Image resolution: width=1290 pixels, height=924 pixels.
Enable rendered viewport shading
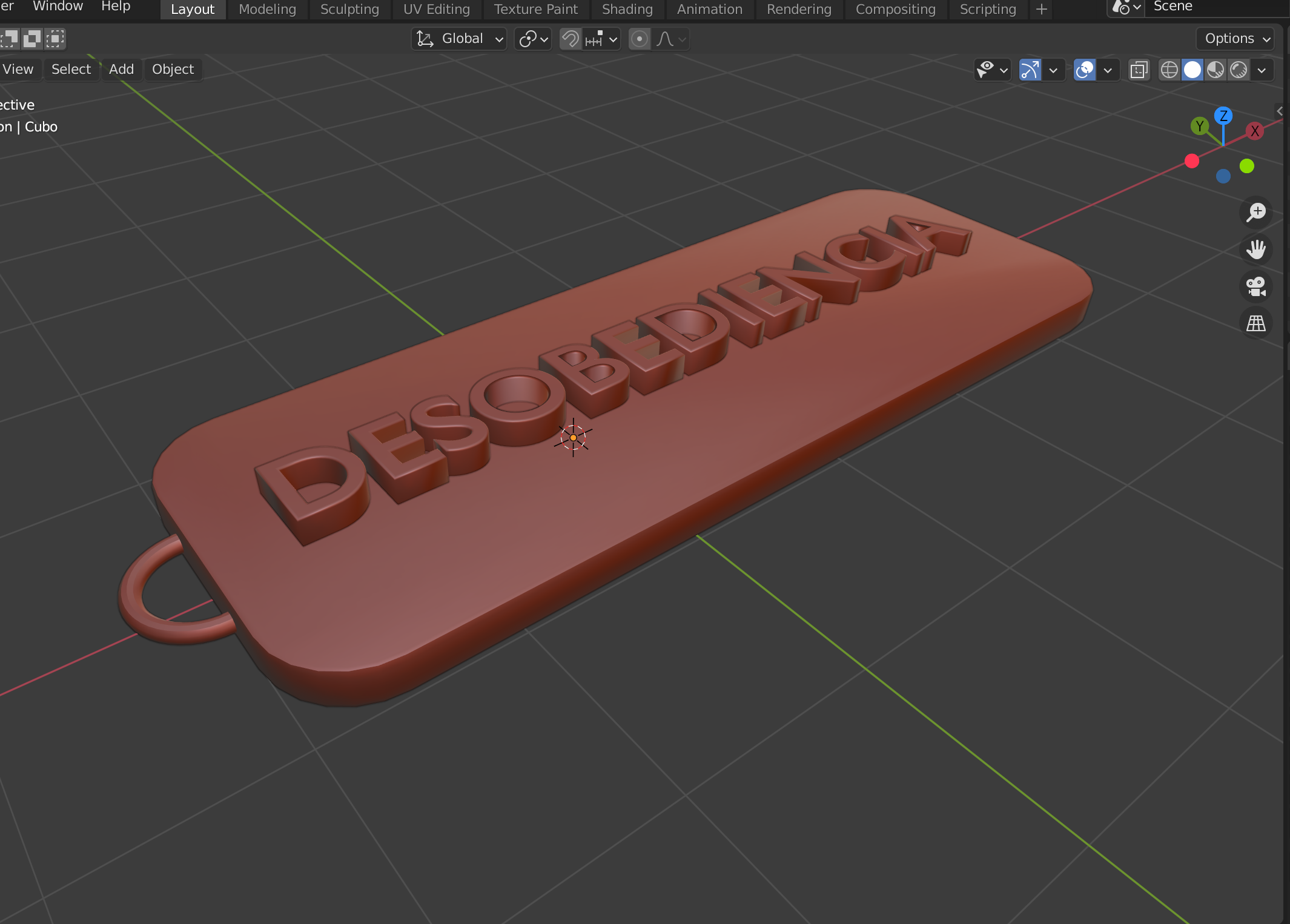click(x=1239, y=70)
